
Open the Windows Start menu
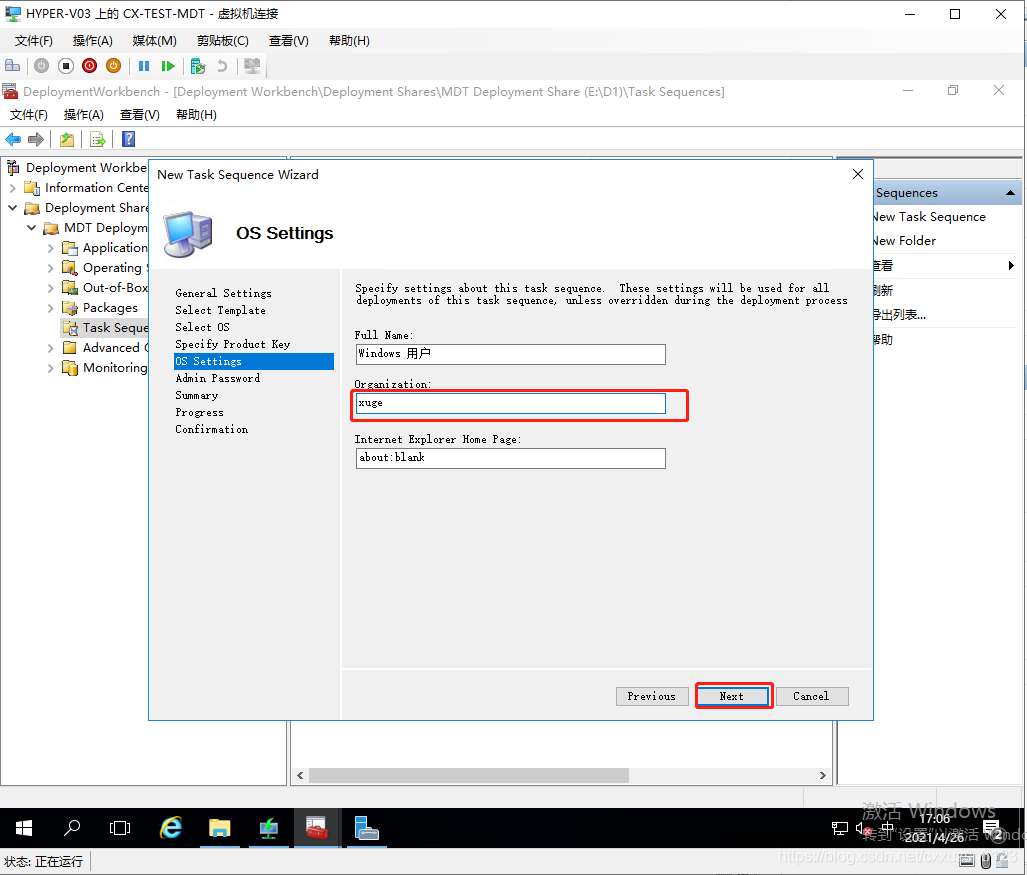[x=24, y=828]
